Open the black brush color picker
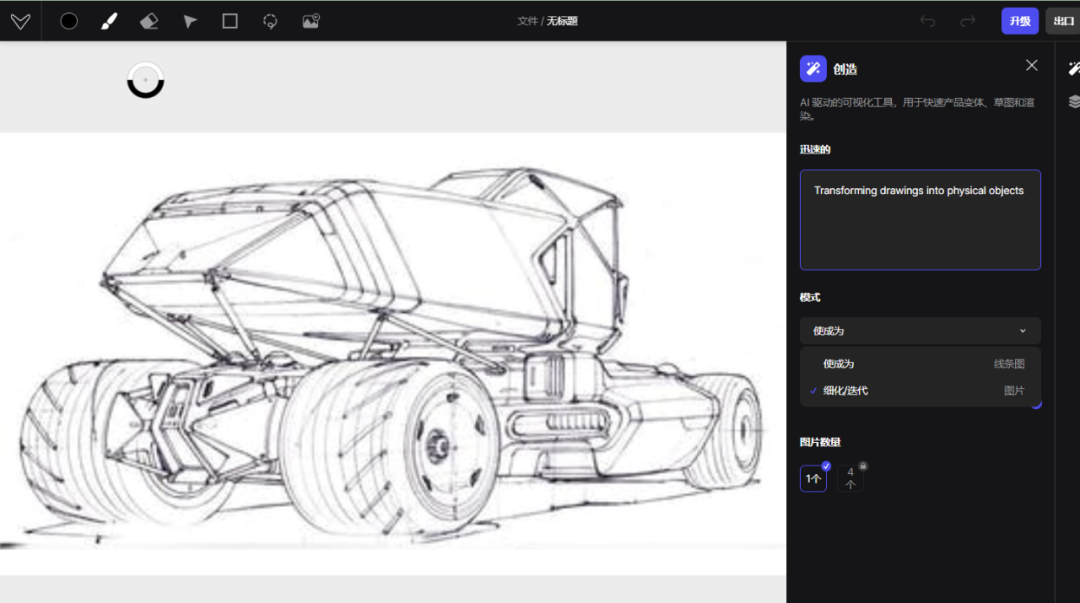This screenshot has height=603, width=1080. 69,21
